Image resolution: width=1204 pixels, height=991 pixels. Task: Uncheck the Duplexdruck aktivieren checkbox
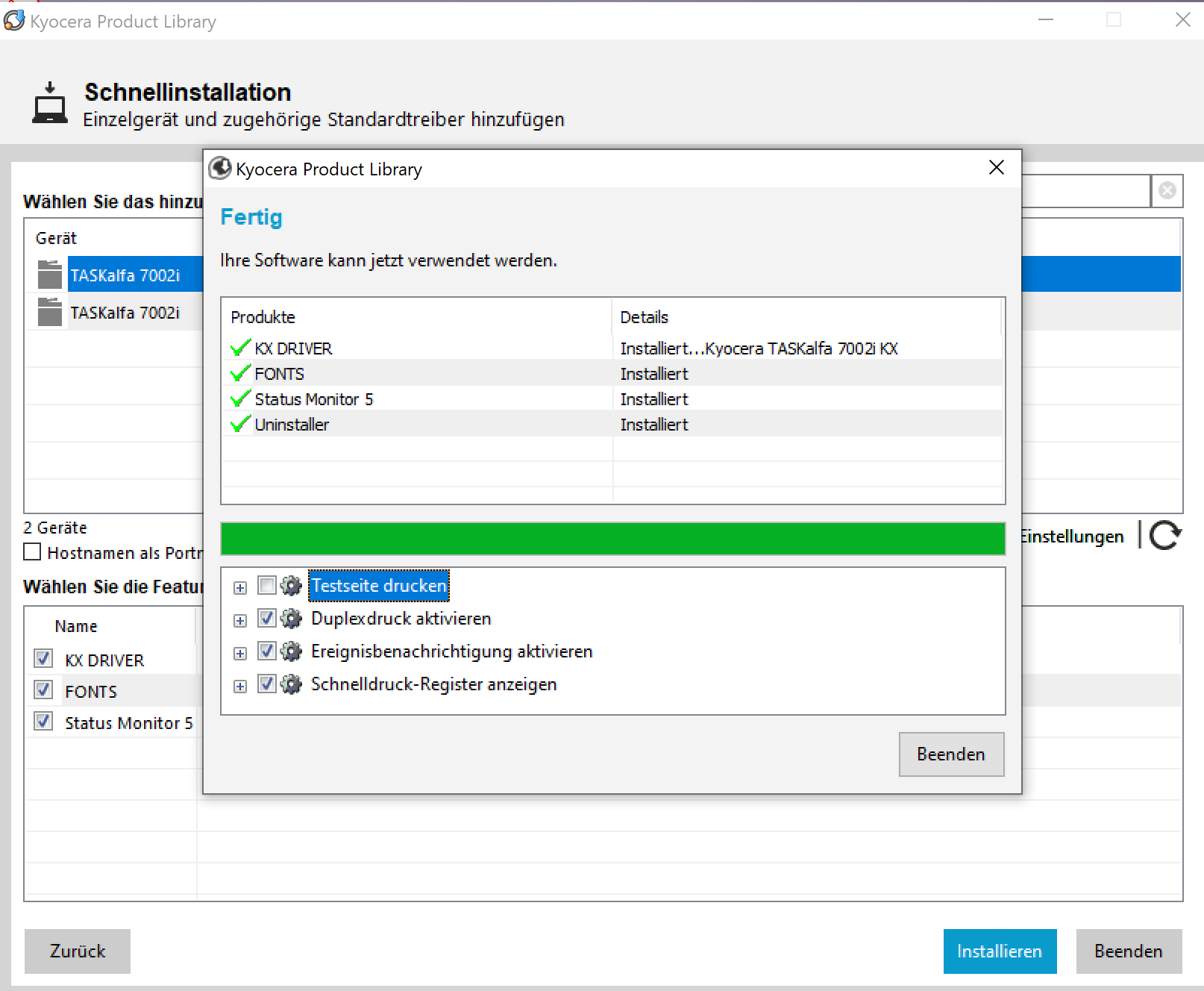(x=266, y=618)
